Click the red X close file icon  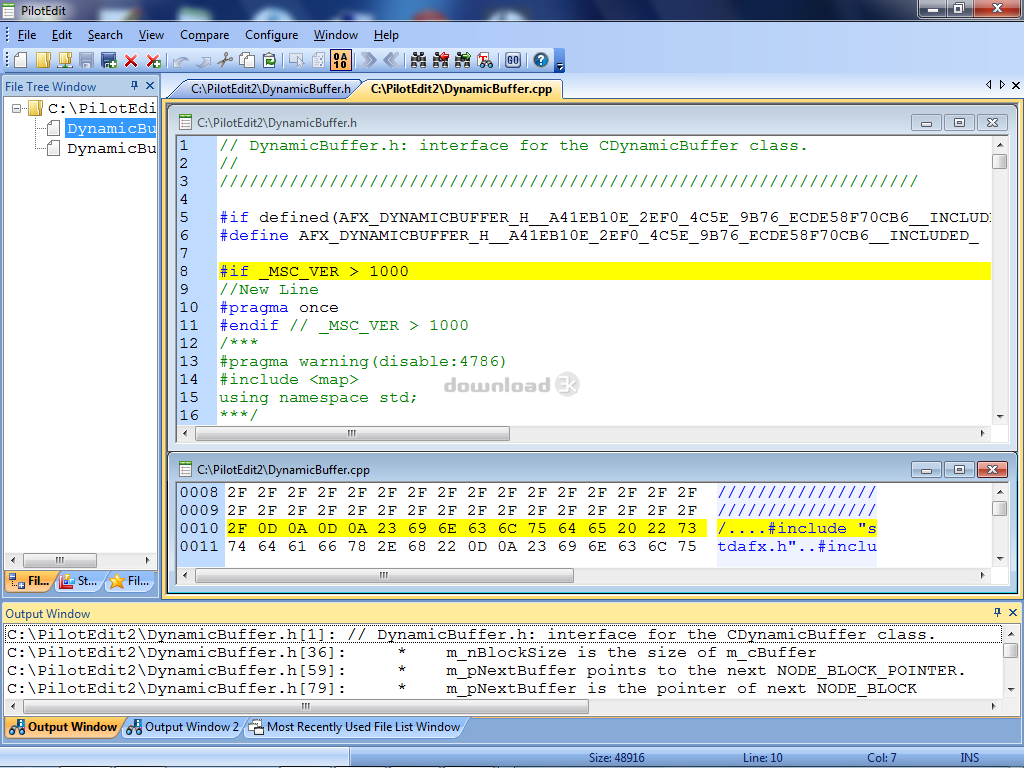(x=131, y=61)
